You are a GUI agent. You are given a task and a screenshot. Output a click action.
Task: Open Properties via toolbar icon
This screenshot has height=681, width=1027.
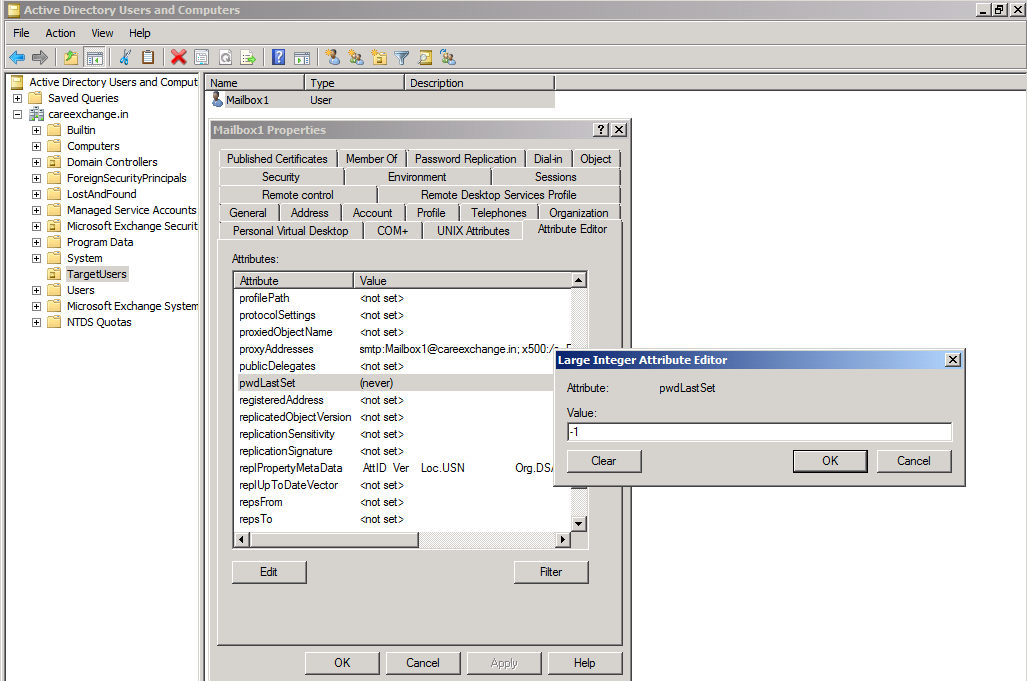coord(202,58)
